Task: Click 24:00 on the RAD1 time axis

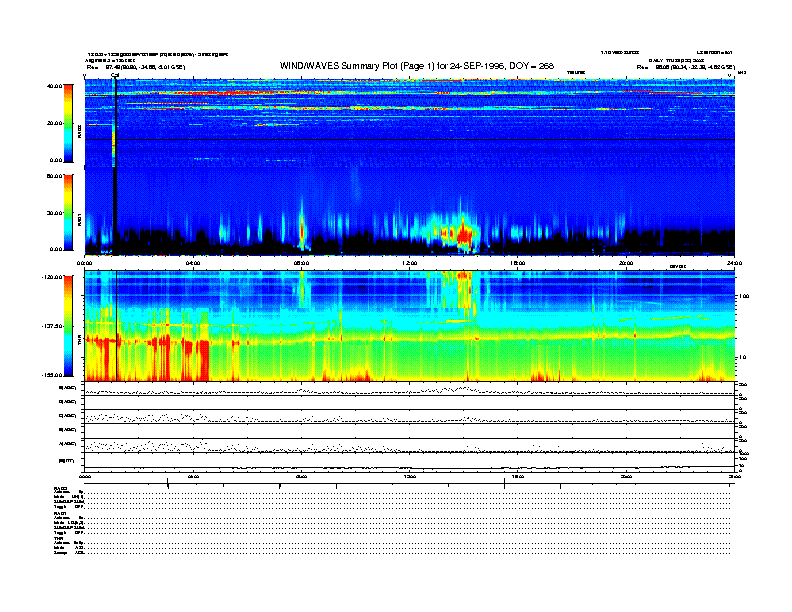Action: [x=734, y=263]
